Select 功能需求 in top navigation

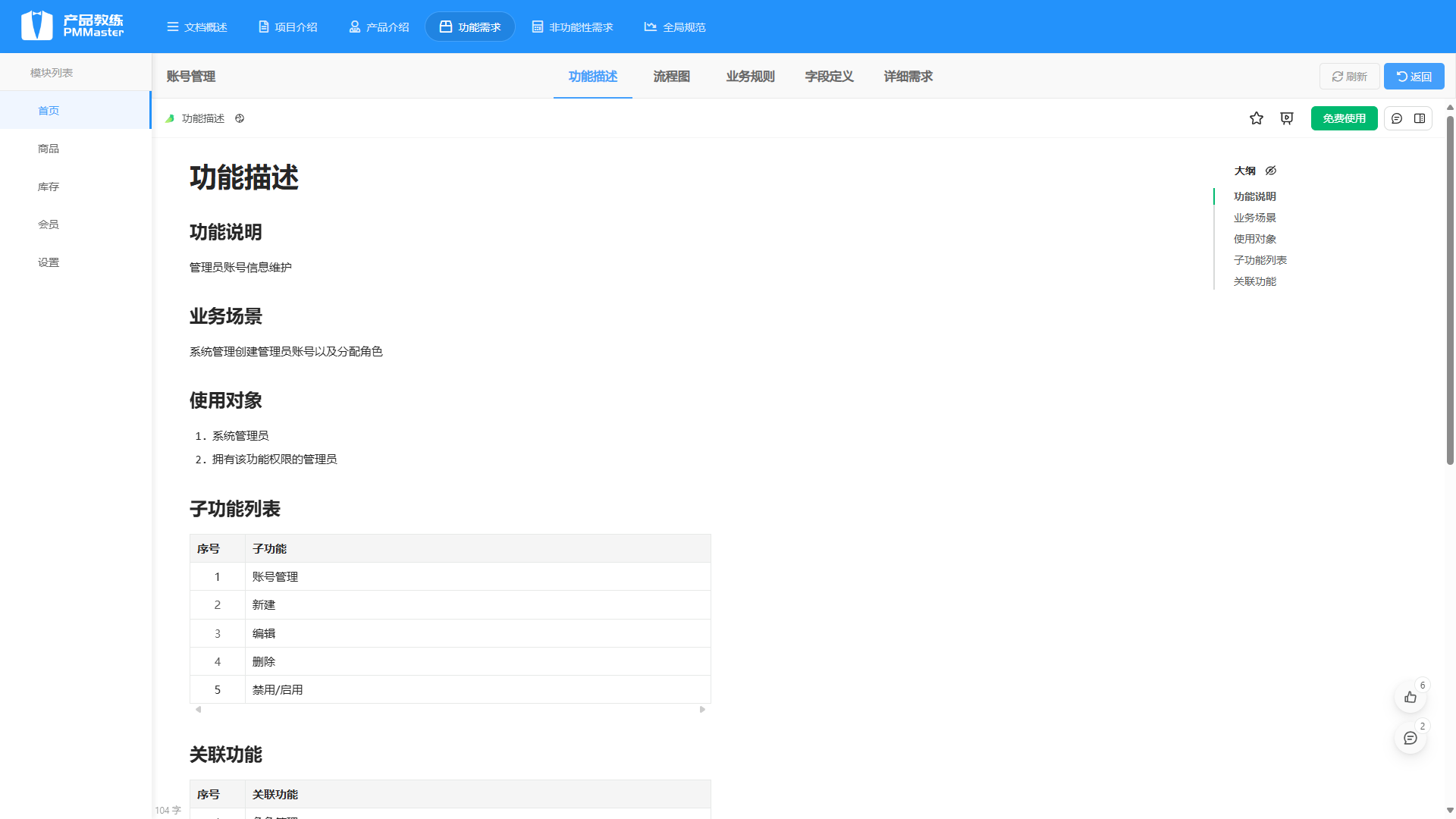click(x=470, y=27)
